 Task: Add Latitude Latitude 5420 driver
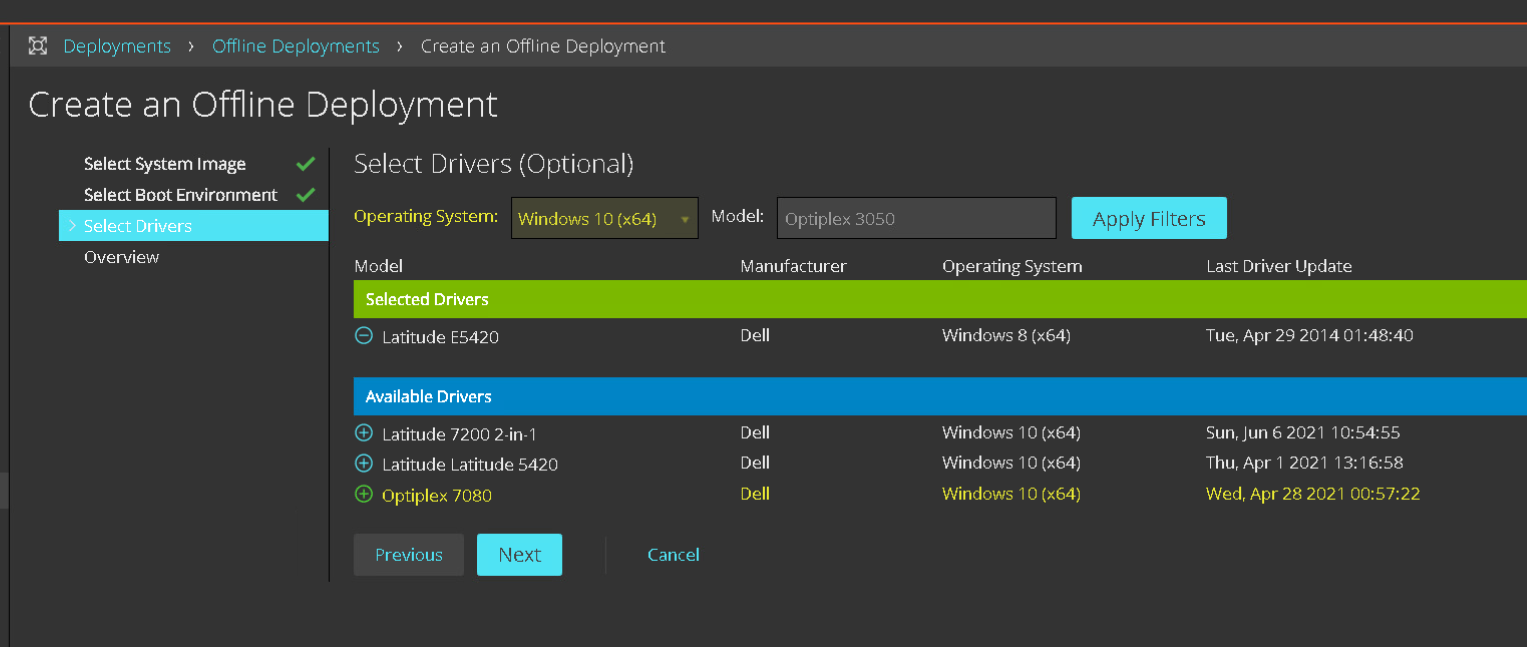(363, 463)
